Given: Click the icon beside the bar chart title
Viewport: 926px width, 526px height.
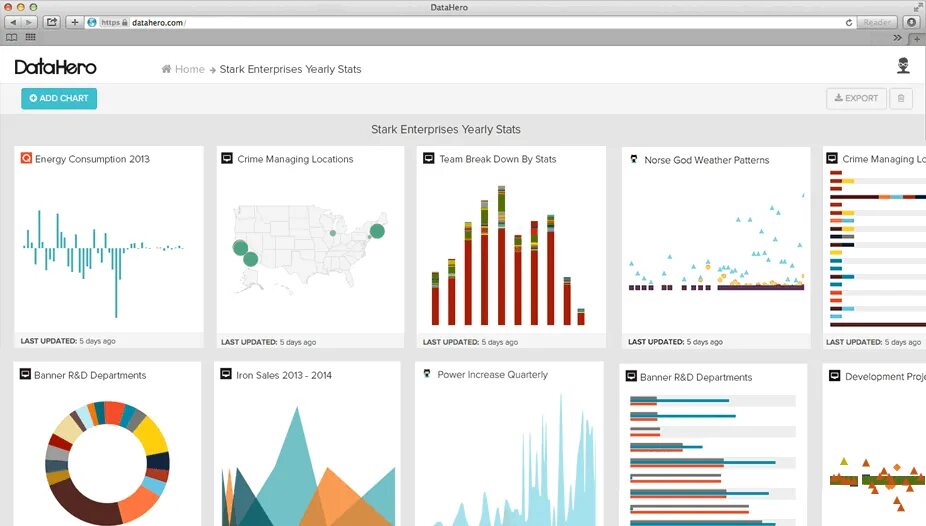Looking at the screenshot, I should click(631, 376).
